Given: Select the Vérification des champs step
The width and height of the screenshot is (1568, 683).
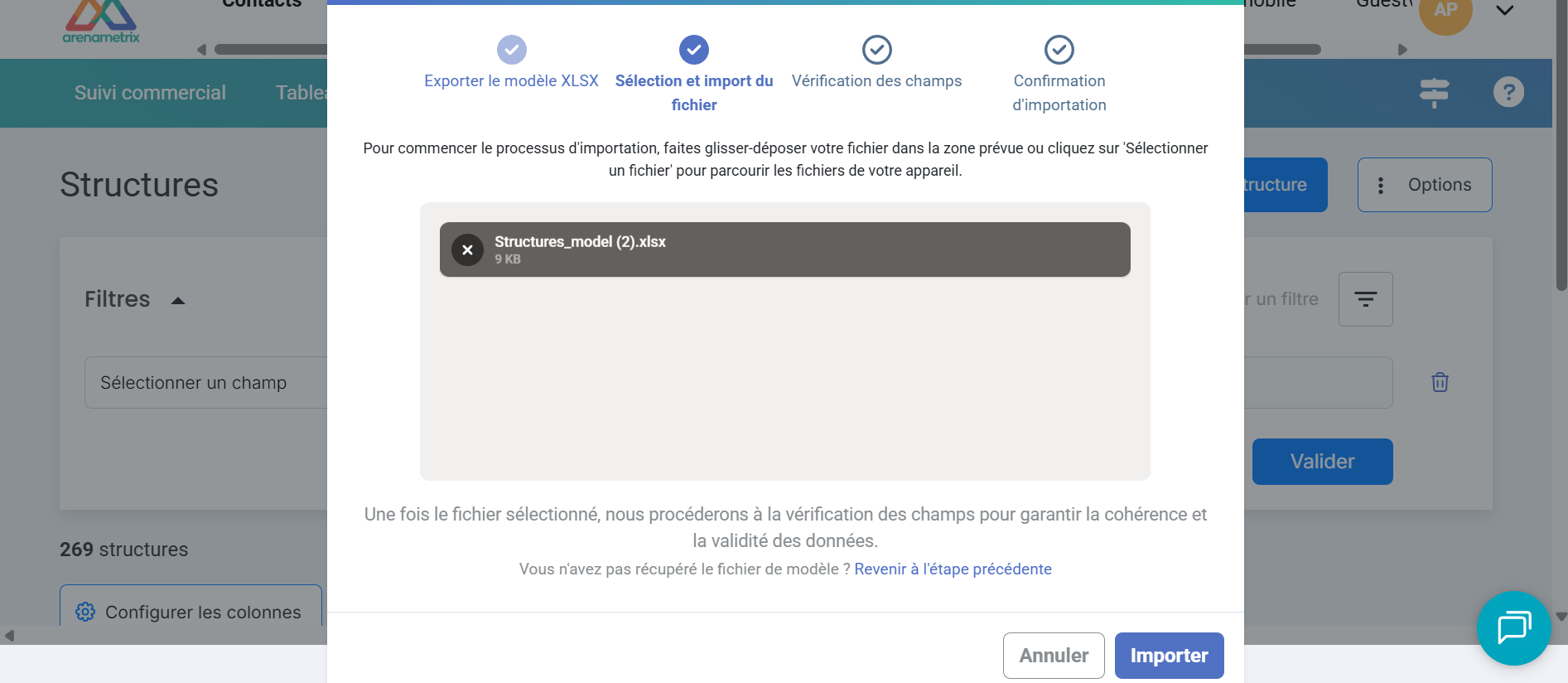Looking at the screenshot, I should pos(876,80).
